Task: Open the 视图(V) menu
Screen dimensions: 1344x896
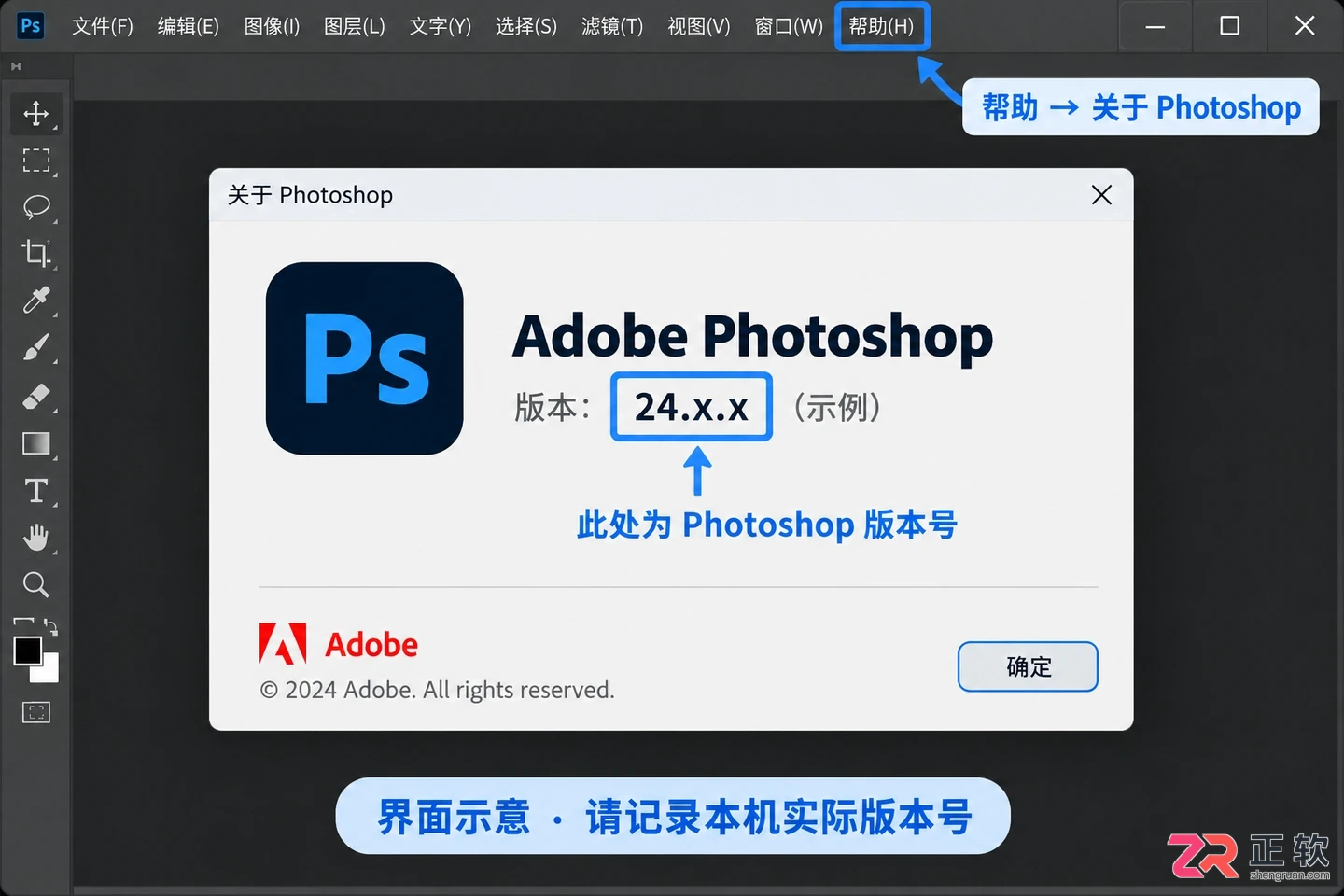Action: (x=699, y=26)
